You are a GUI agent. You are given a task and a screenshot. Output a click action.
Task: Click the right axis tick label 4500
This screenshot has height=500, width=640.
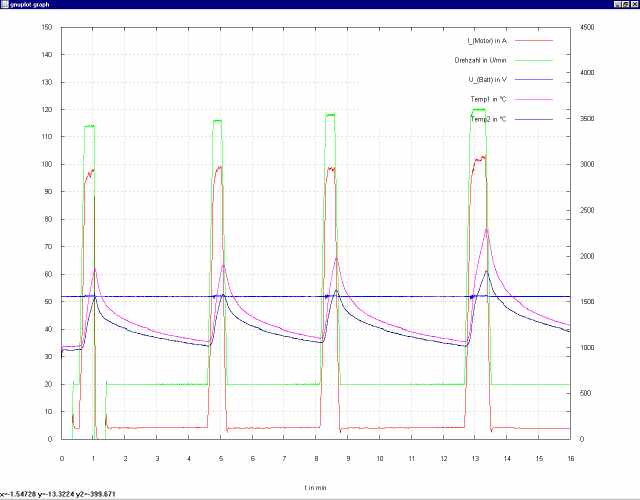click(x=587, y=27)
